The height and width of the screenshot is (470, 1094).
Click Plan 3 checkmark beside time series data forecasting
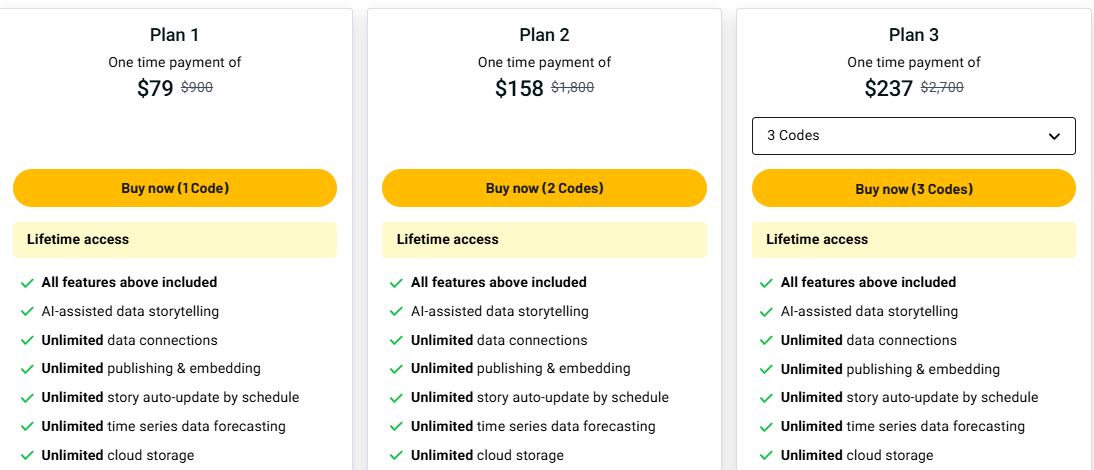[x=766, y=427]
